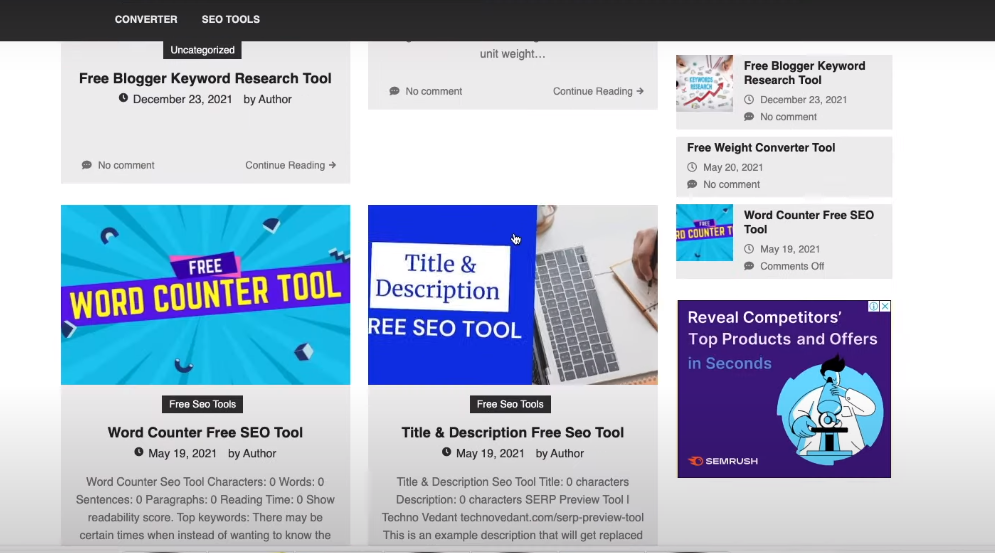Screen dimensions: 995x553
Task: Open the Semrush 'Reveal Competitors' ad banner
Action: (x=784, y=389)
